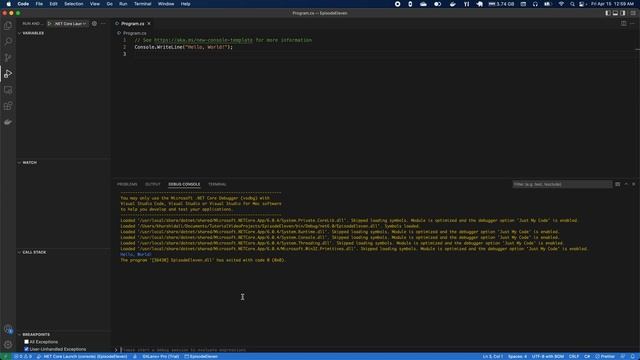Open the errors and warnings status item
Screen dimensions: 640x360
[x=23, y=356]
